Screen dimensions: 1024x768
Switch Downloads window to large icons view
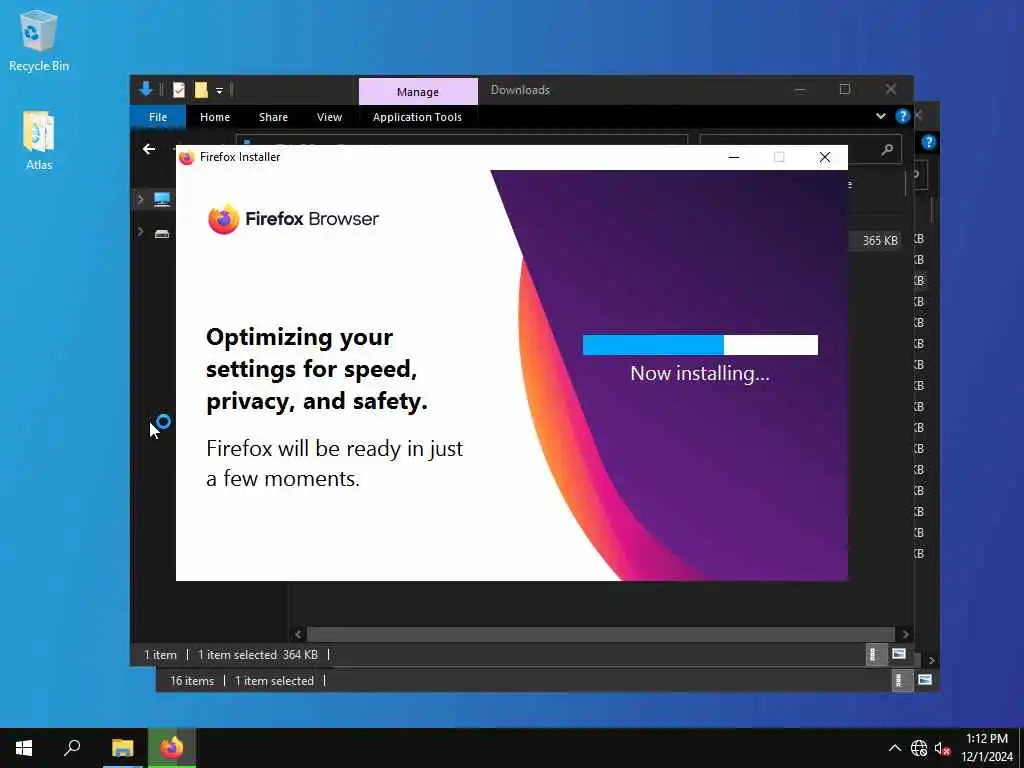click(x=899, y=654)
